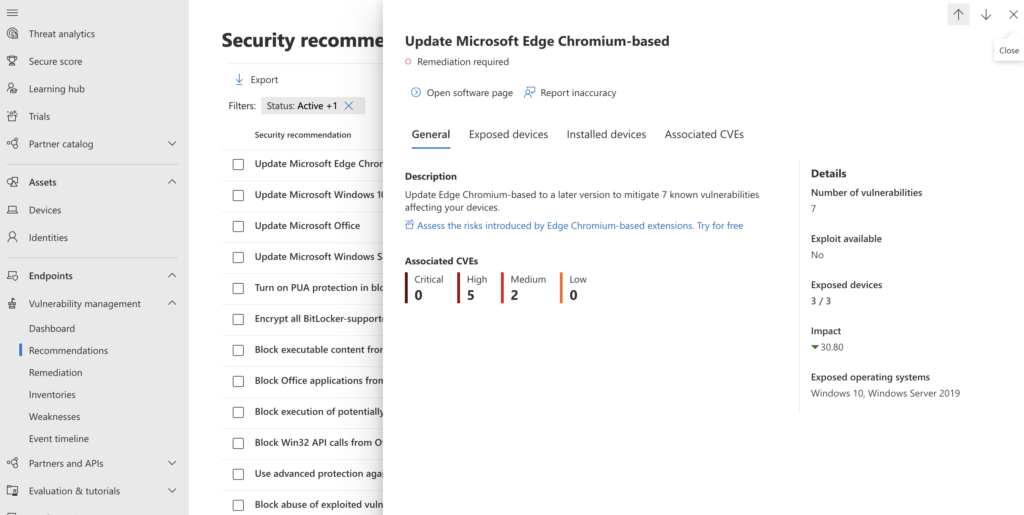Viewport: 1024px width, 515px height.
Task: Select the Update Microsoft Edge row checkbox
Action: point(238,165)
